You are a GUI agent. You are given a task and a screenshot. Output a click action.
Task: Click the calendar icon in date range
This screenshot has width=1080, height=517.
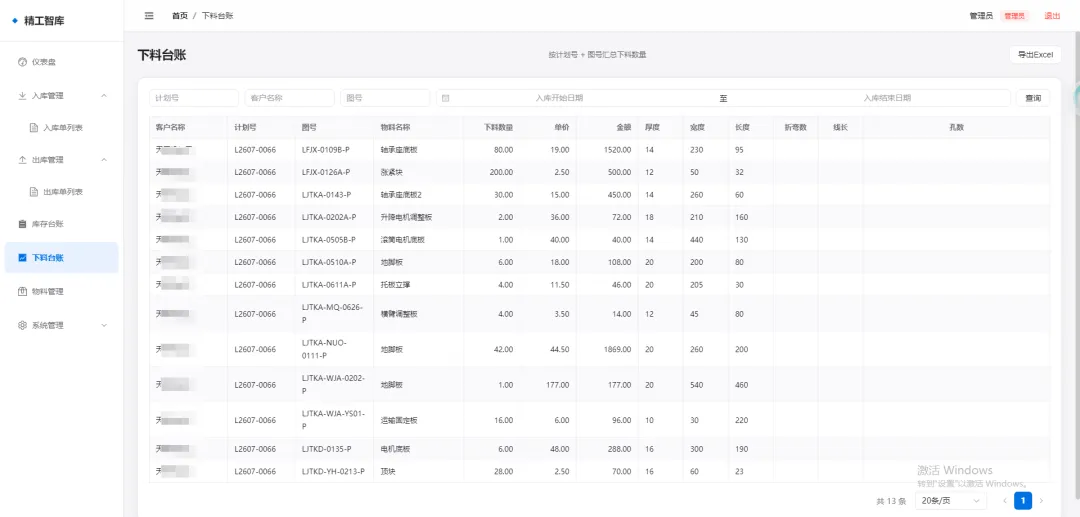tap(446, 98)
